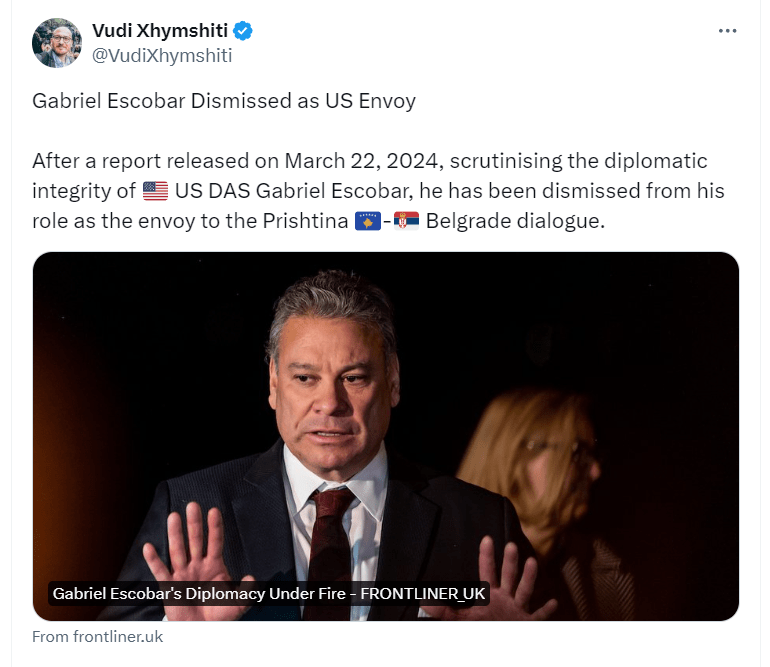Click Vudi Xhymshiti's profile avatar

point(57,43)
